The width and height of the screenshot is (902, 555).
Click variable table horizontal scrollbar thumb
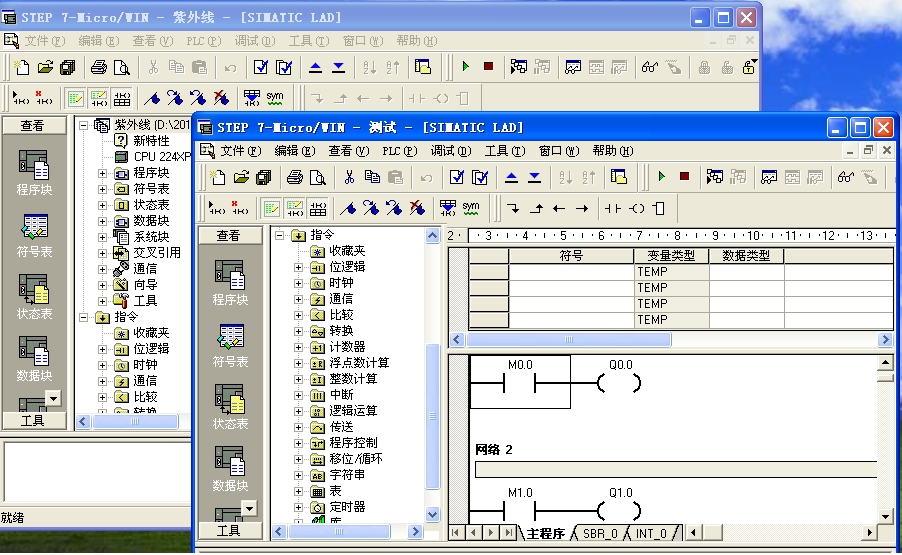568,339
